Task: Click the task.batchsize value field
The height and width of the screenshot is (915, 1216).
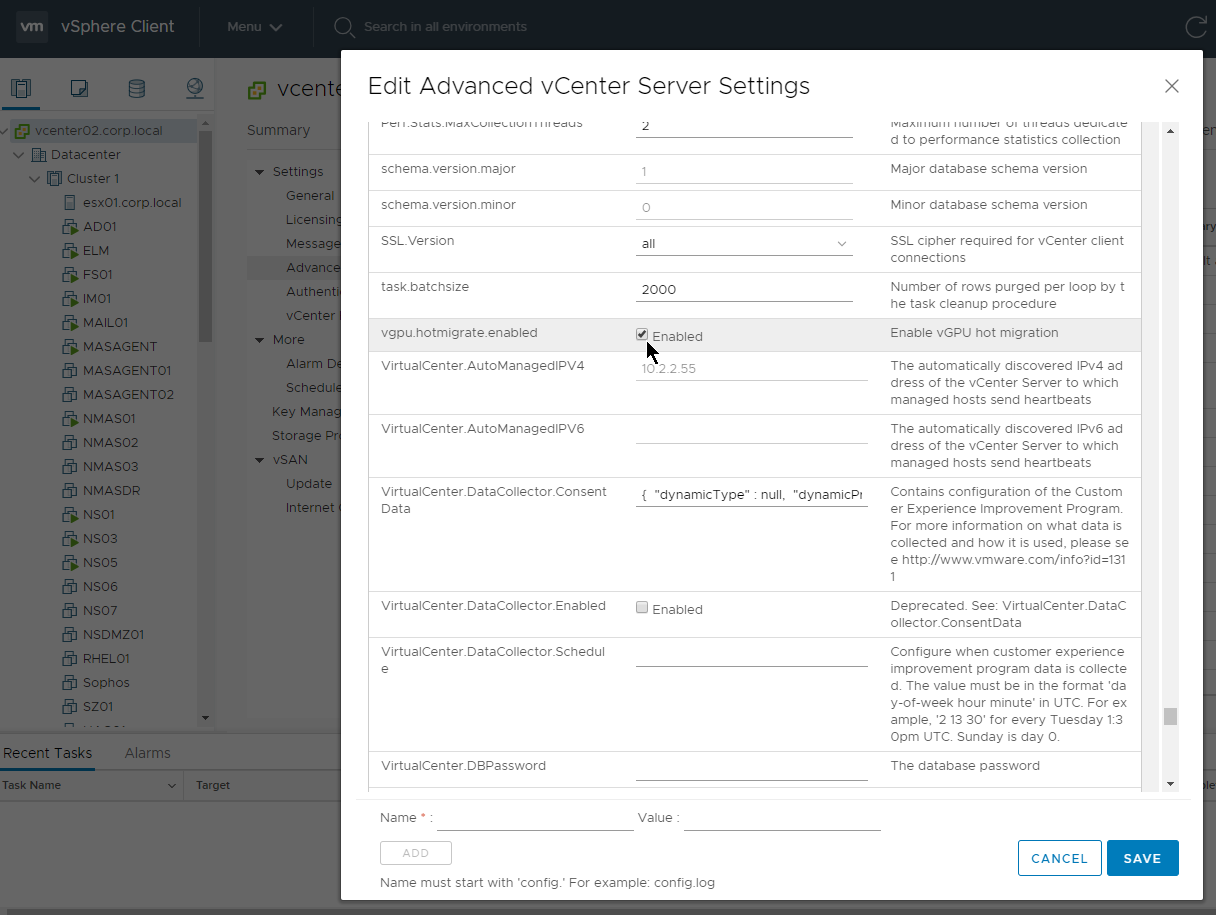Action: [x=744, y=289]
